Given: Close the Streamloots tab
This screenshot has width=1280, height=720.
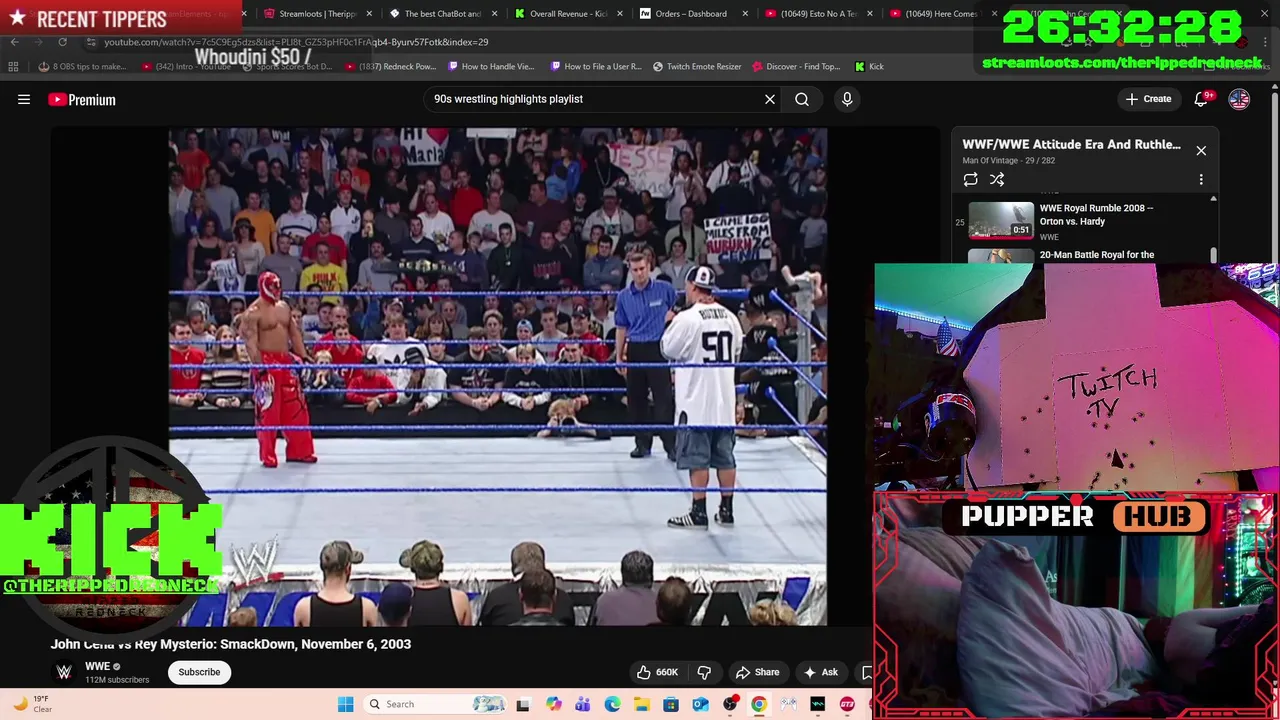Looking at the screenshot, I should tap(370, 14).
